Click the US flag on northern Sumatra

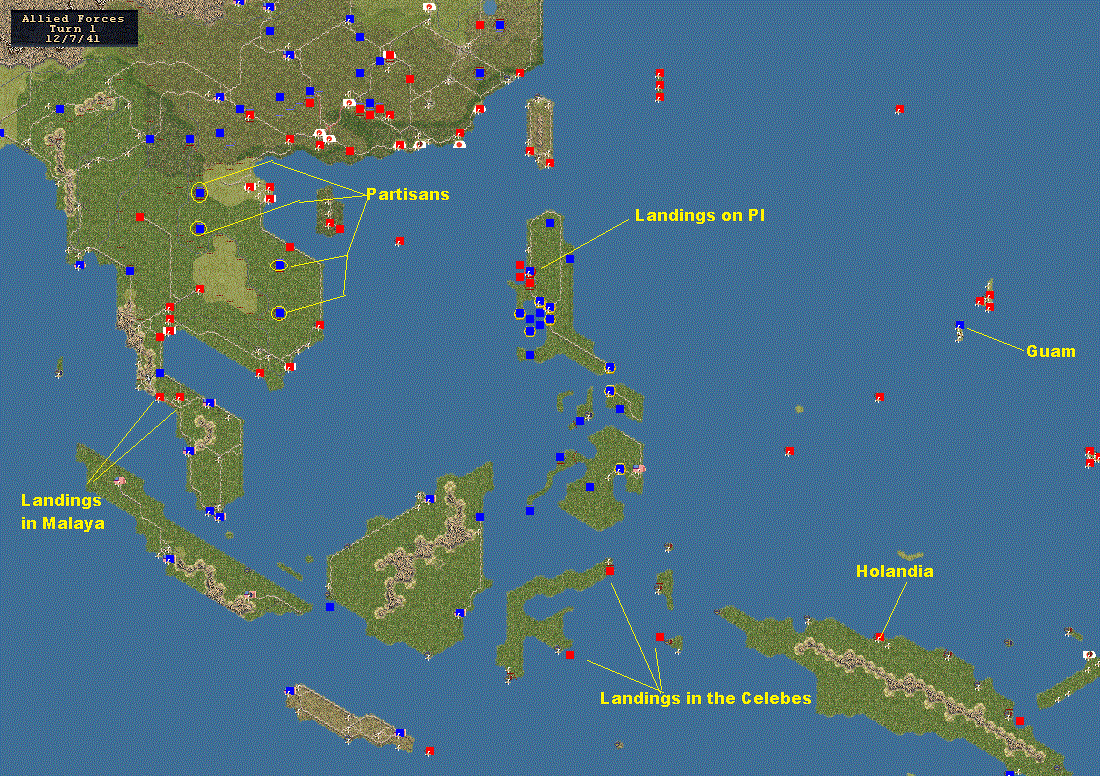119,481
